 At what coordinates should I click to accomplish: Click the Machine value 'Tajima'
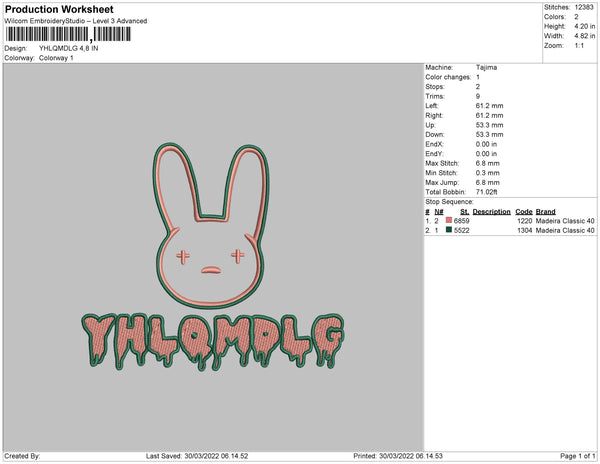click(486, 67)
